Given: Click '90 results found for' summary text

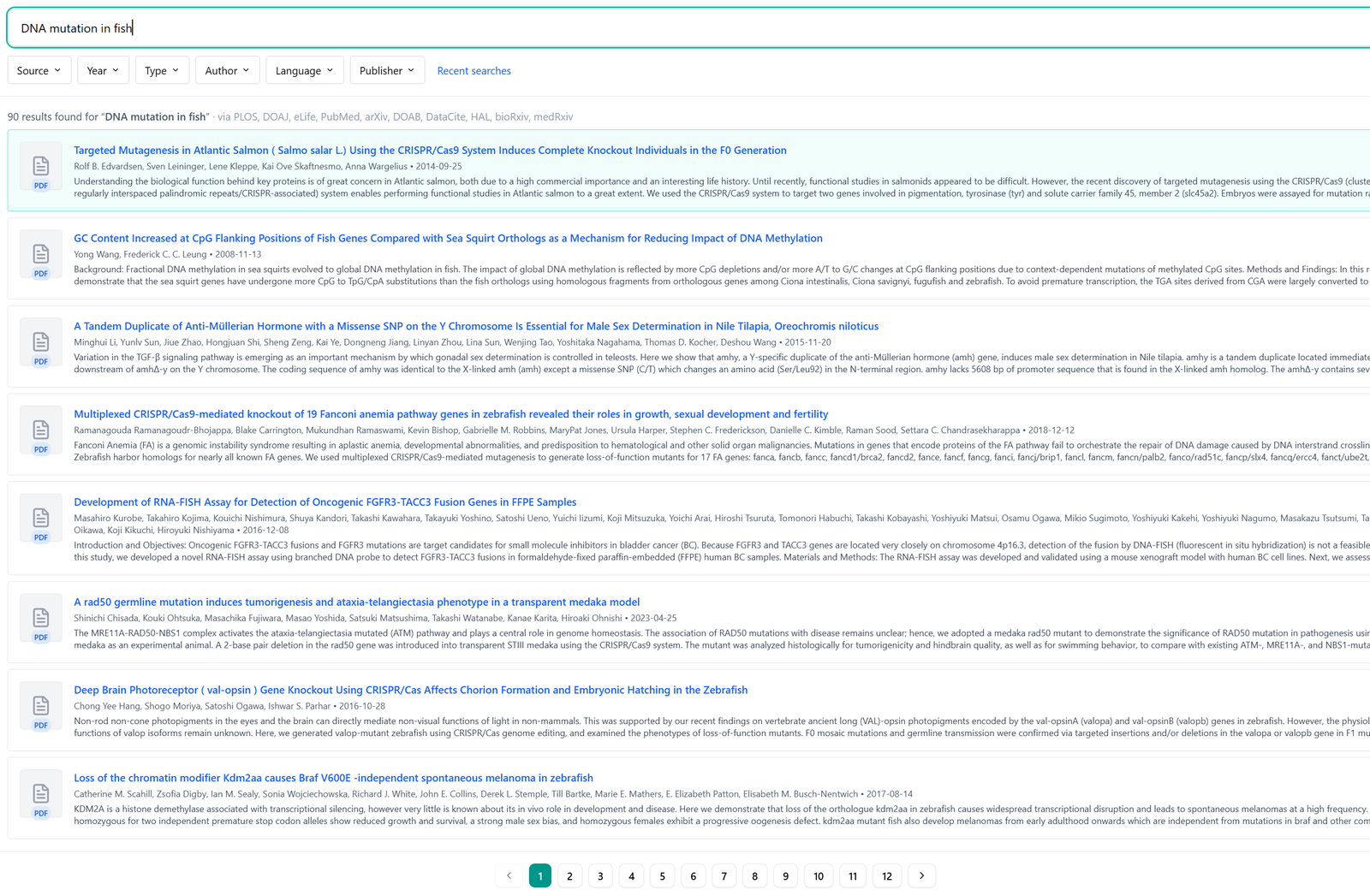Looking at the screenshot, I should (x=109, y=117).
